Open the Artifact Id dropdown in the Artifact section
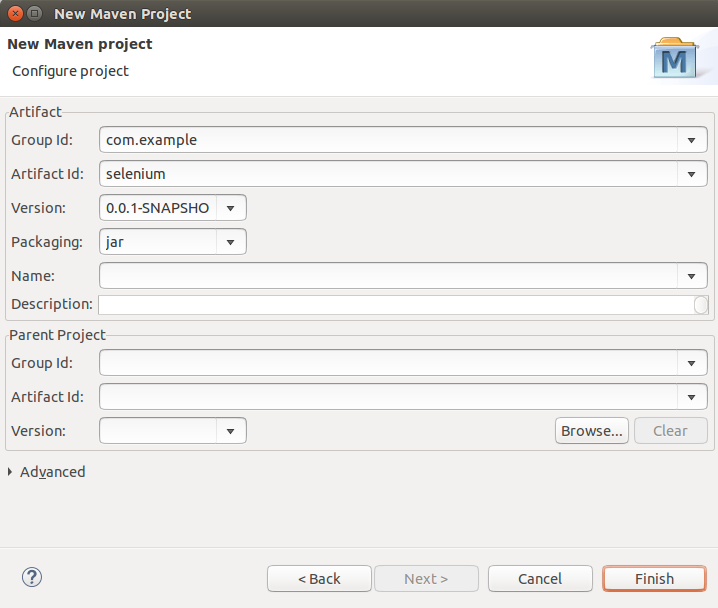The width and height of the screenshot is (718, 608). [x=692, y=174]
